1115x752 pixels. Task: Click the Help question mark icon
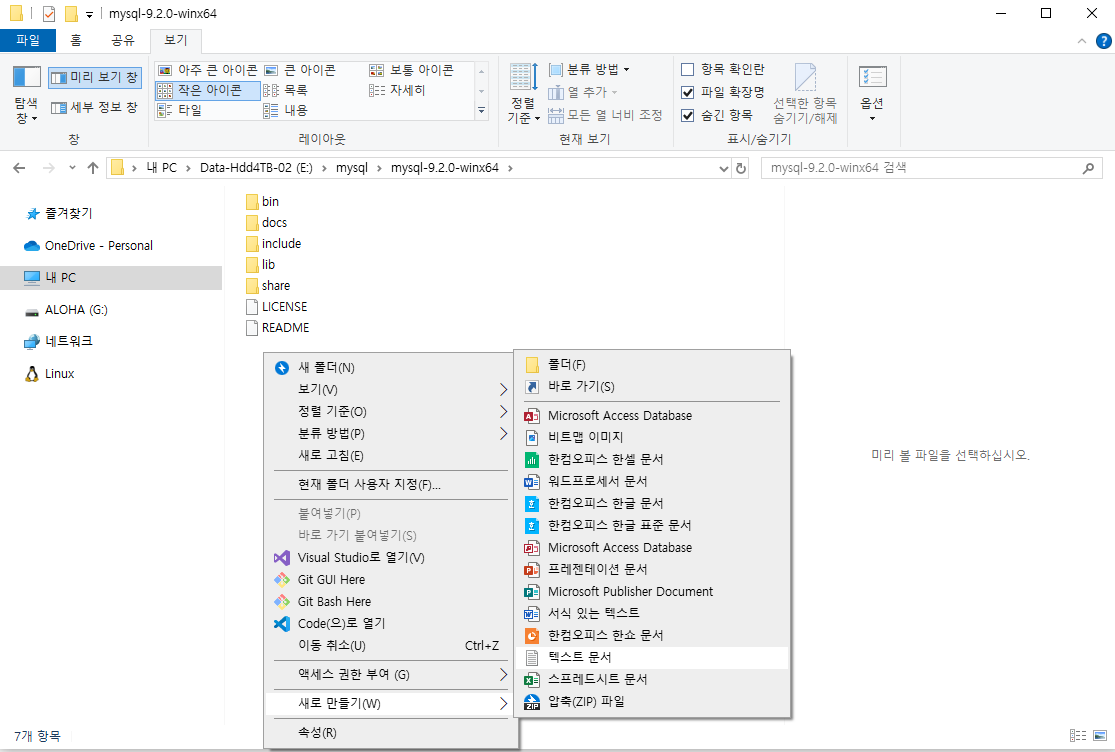(x=1104, y=41)
